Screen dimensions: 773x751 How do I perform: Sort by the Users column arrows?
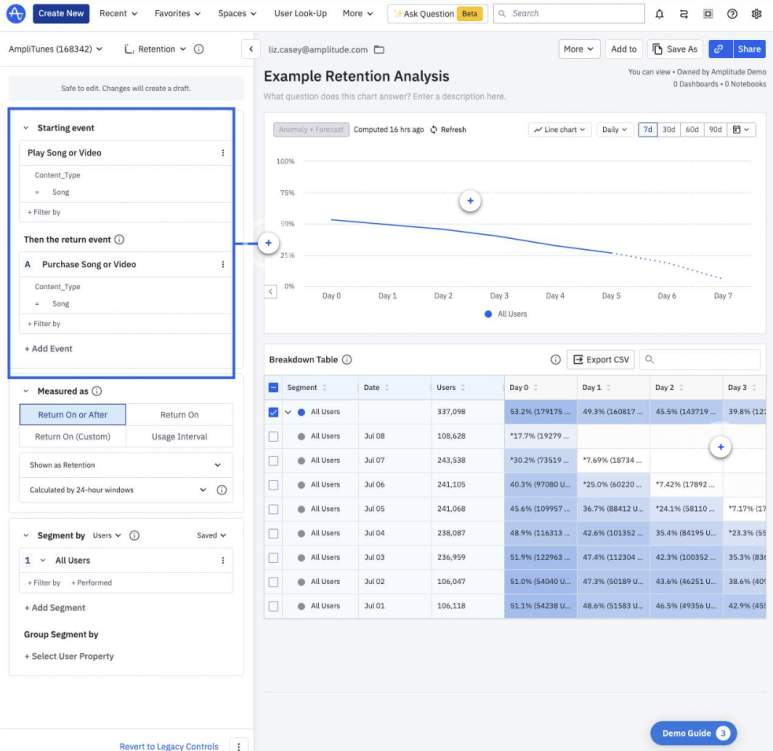pyautogui.click(x=463, y=388)
